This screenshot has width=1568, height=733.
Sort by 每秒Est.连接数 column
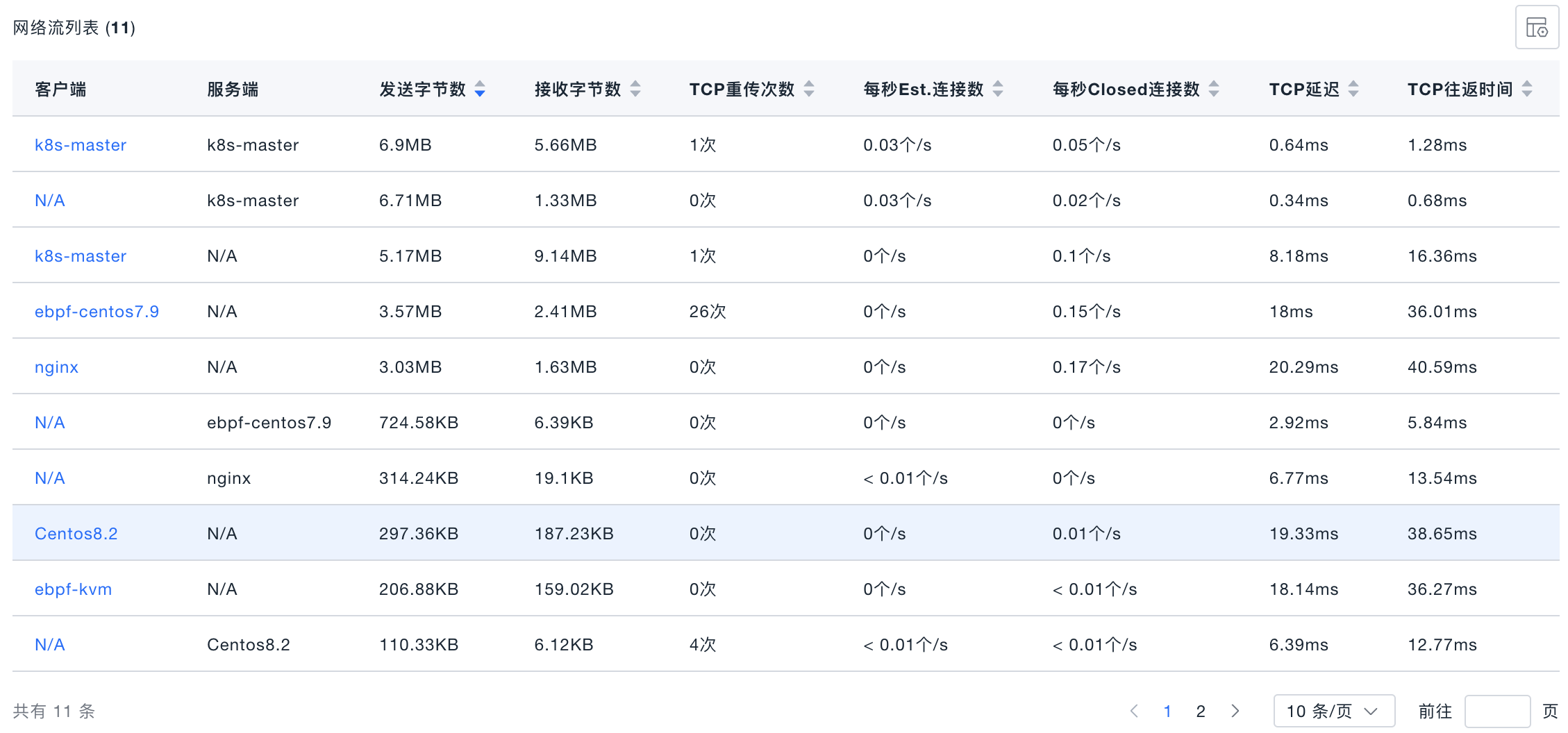tap(997, 89)
